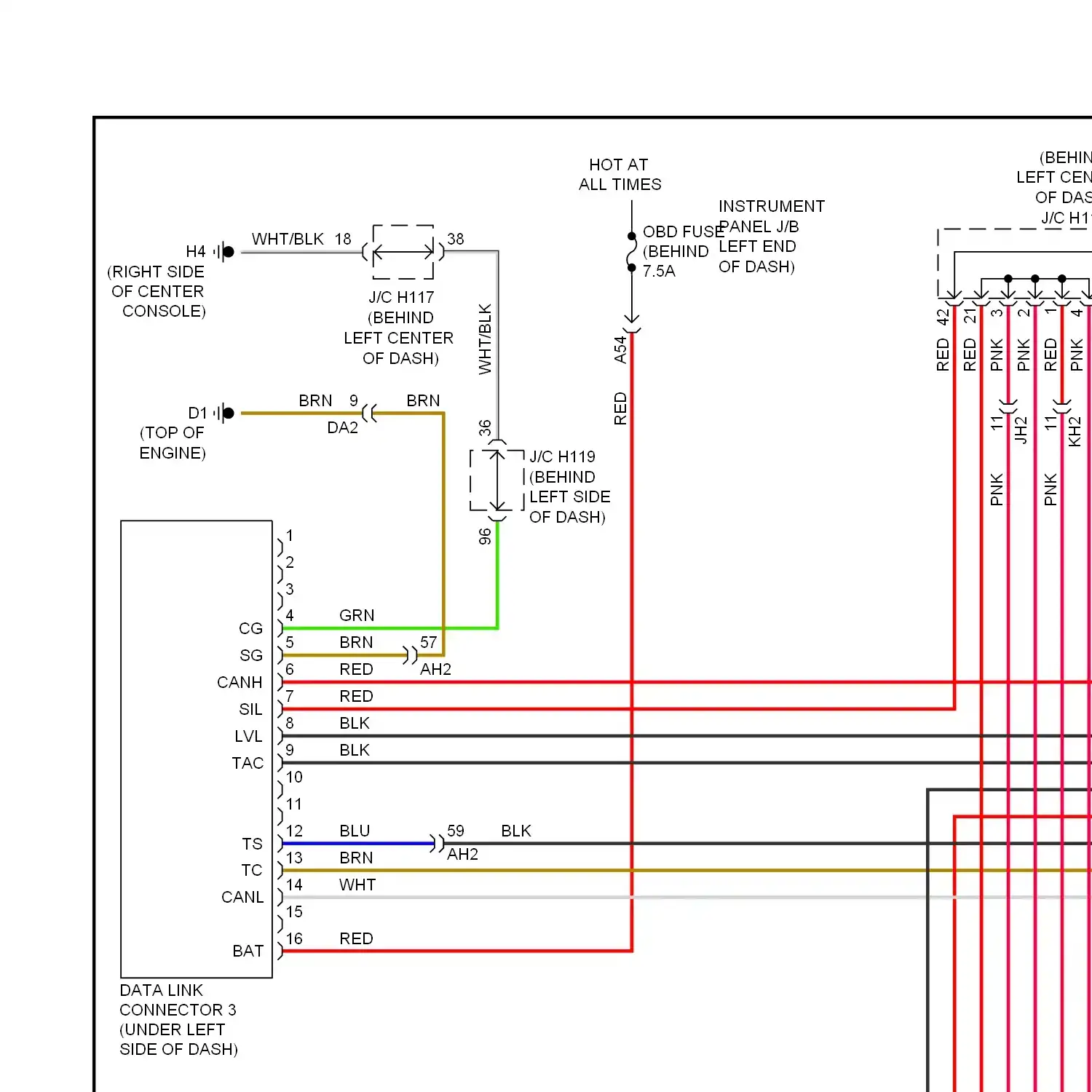Select the D1 ground symbol
This screenshot has height=1092, width=1092.
(225, 413)
